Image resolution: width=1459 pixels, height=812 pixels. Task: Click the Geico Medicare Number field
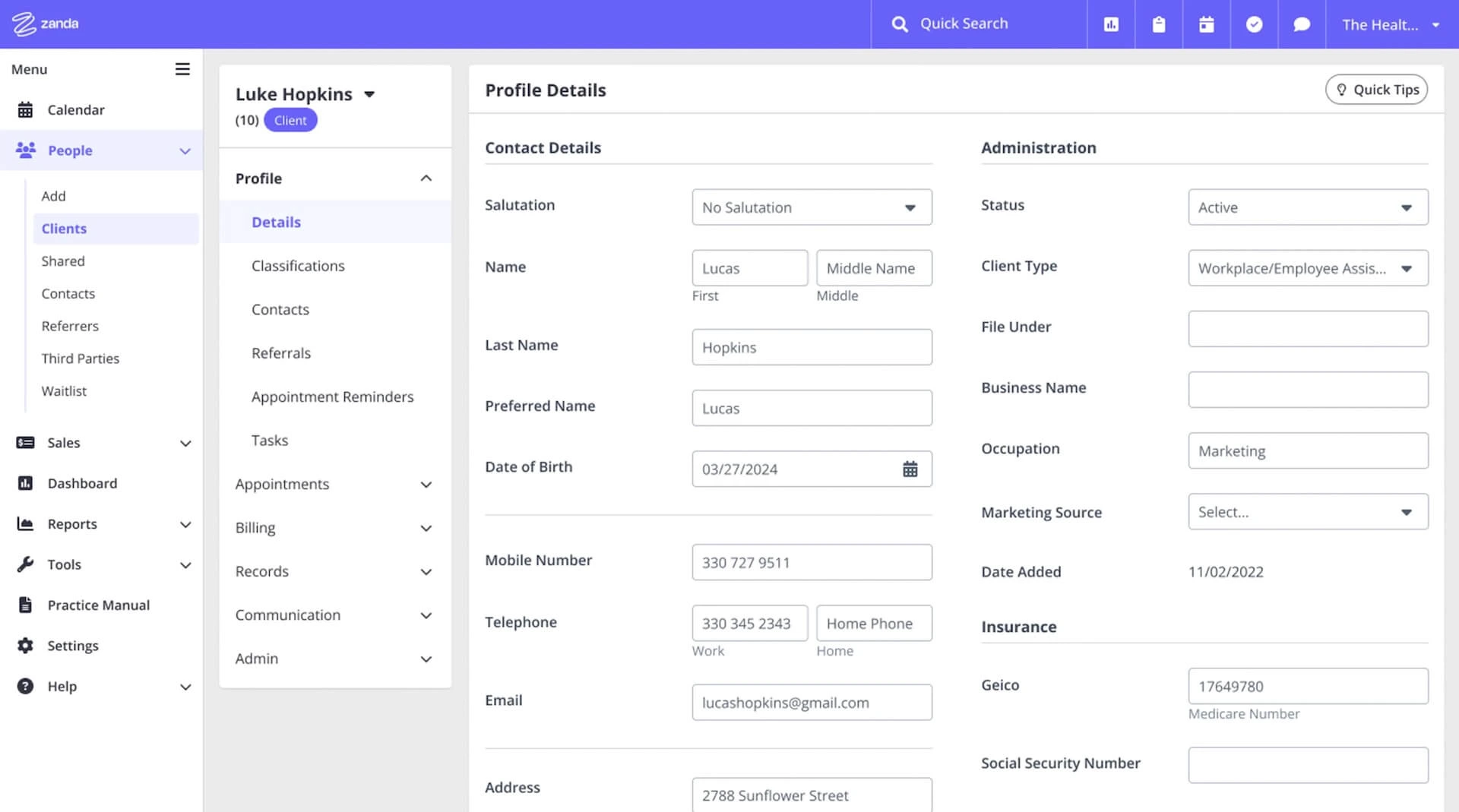pyautogui.click(x=1308, y=686)
